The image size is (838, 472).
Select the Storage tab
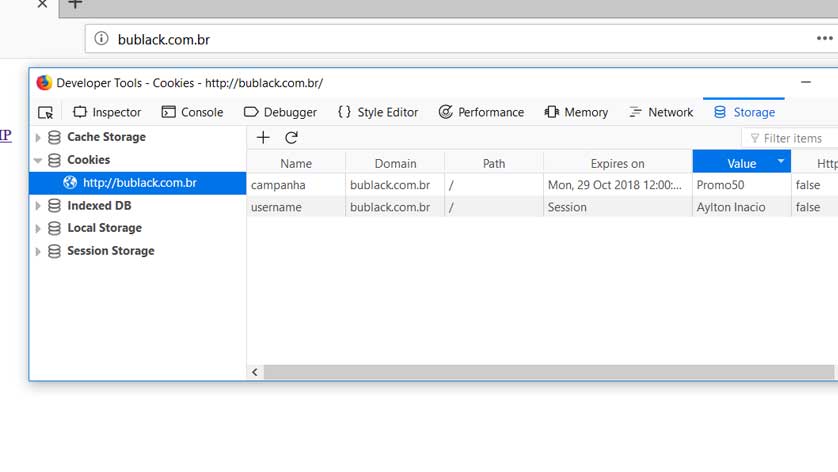(744, 112)
